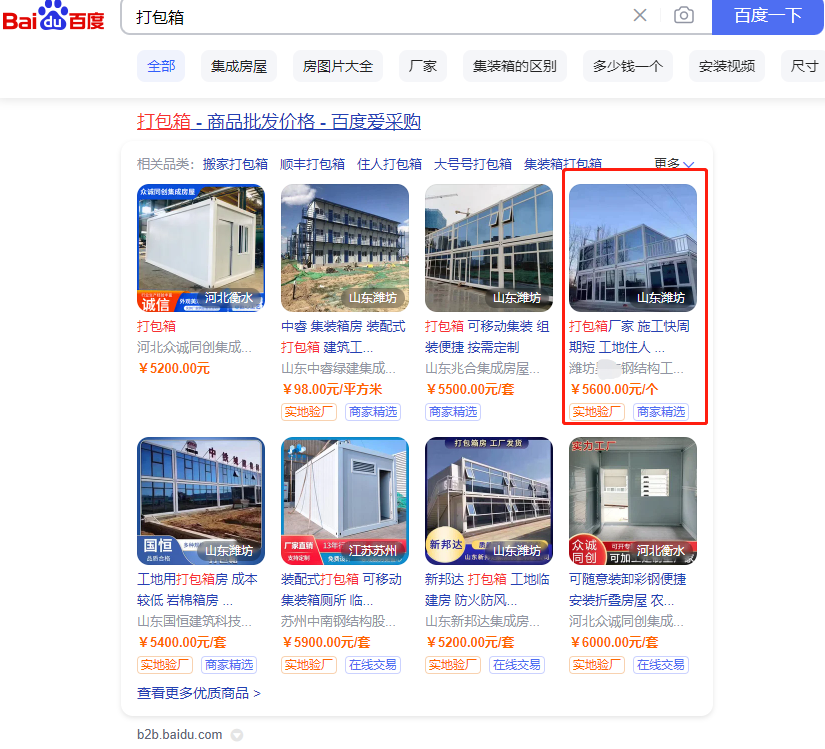Viewport: 825px width, 749px height.
Task: Click 实地验厂 badge under ¥5600 product
Action: pos(597,412)
